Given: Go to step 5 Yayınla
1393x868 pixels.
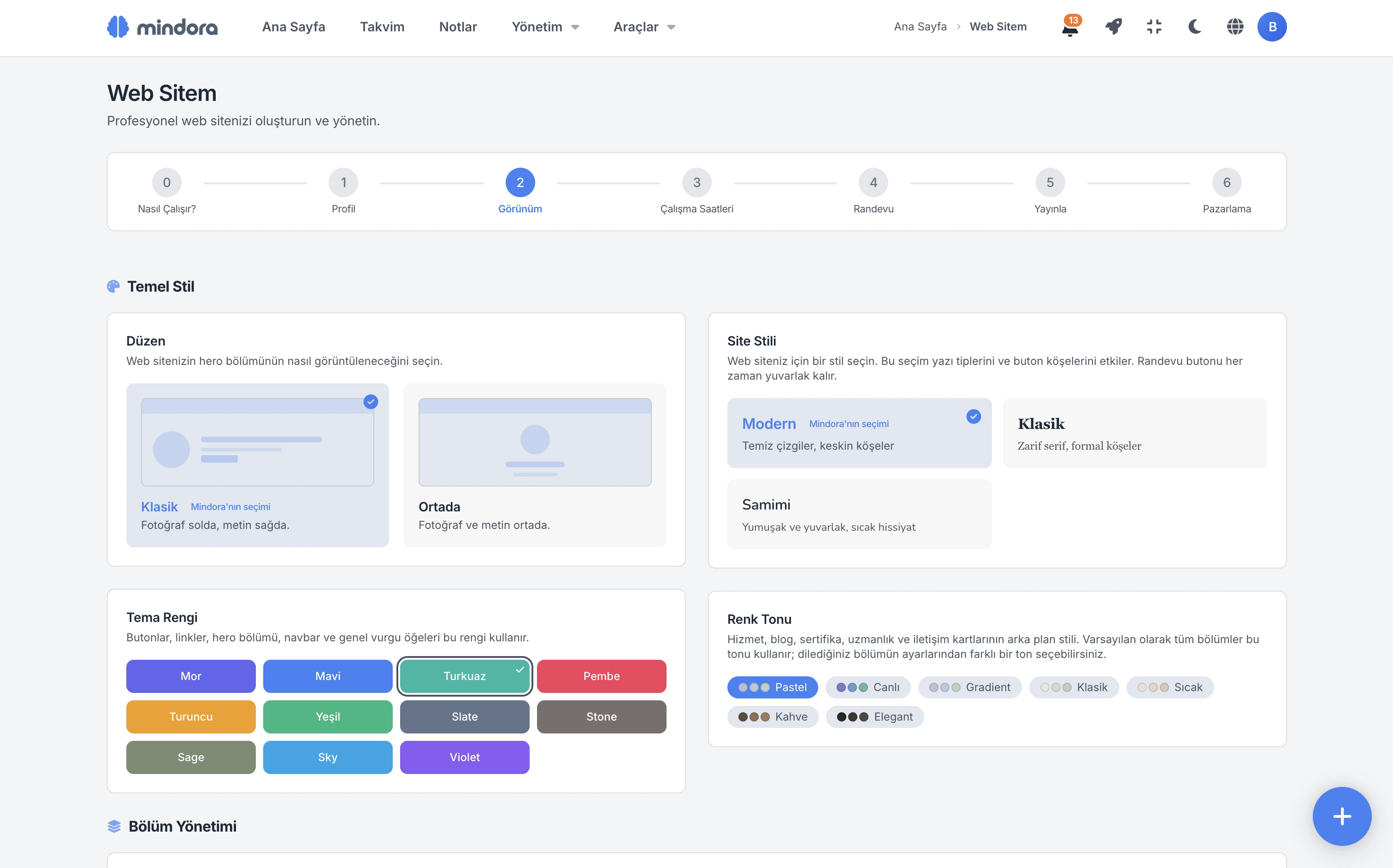Looking at the screenshot, I should click(x=1050, y=192).
